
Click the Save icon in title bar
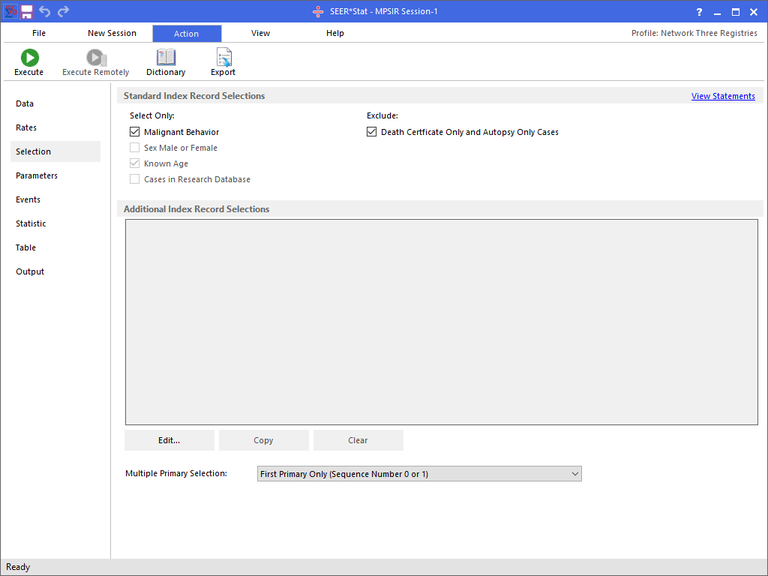[x=27, y=11]
